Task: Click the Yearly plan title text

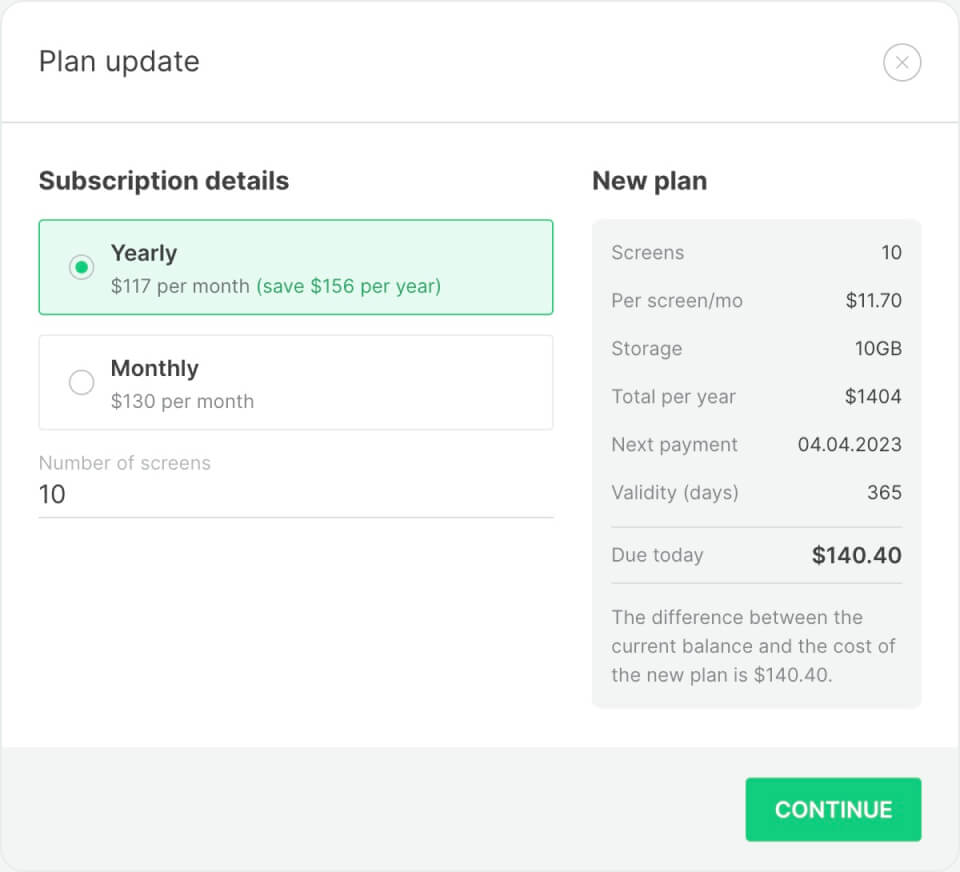Action: 144,253
